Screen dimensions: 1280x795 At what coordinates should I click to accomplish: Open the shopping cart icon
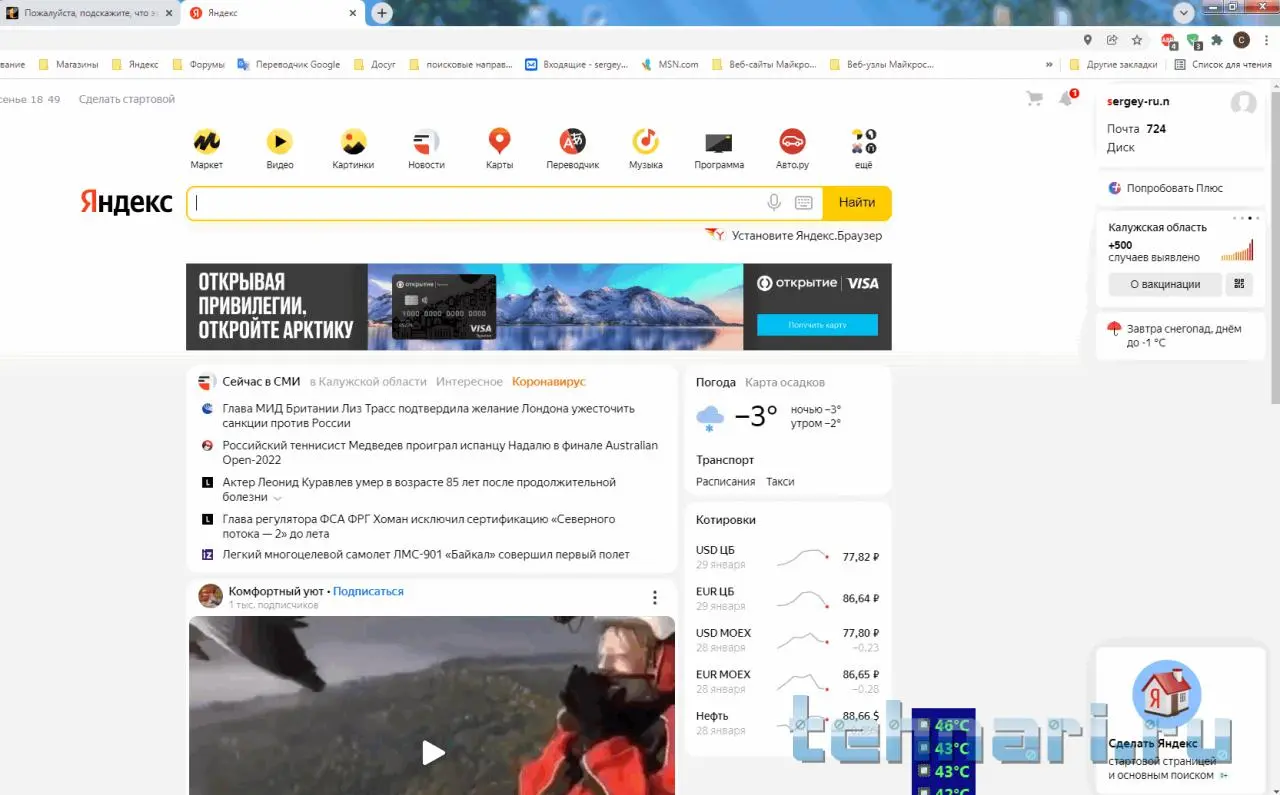[x=1035, y=99]
